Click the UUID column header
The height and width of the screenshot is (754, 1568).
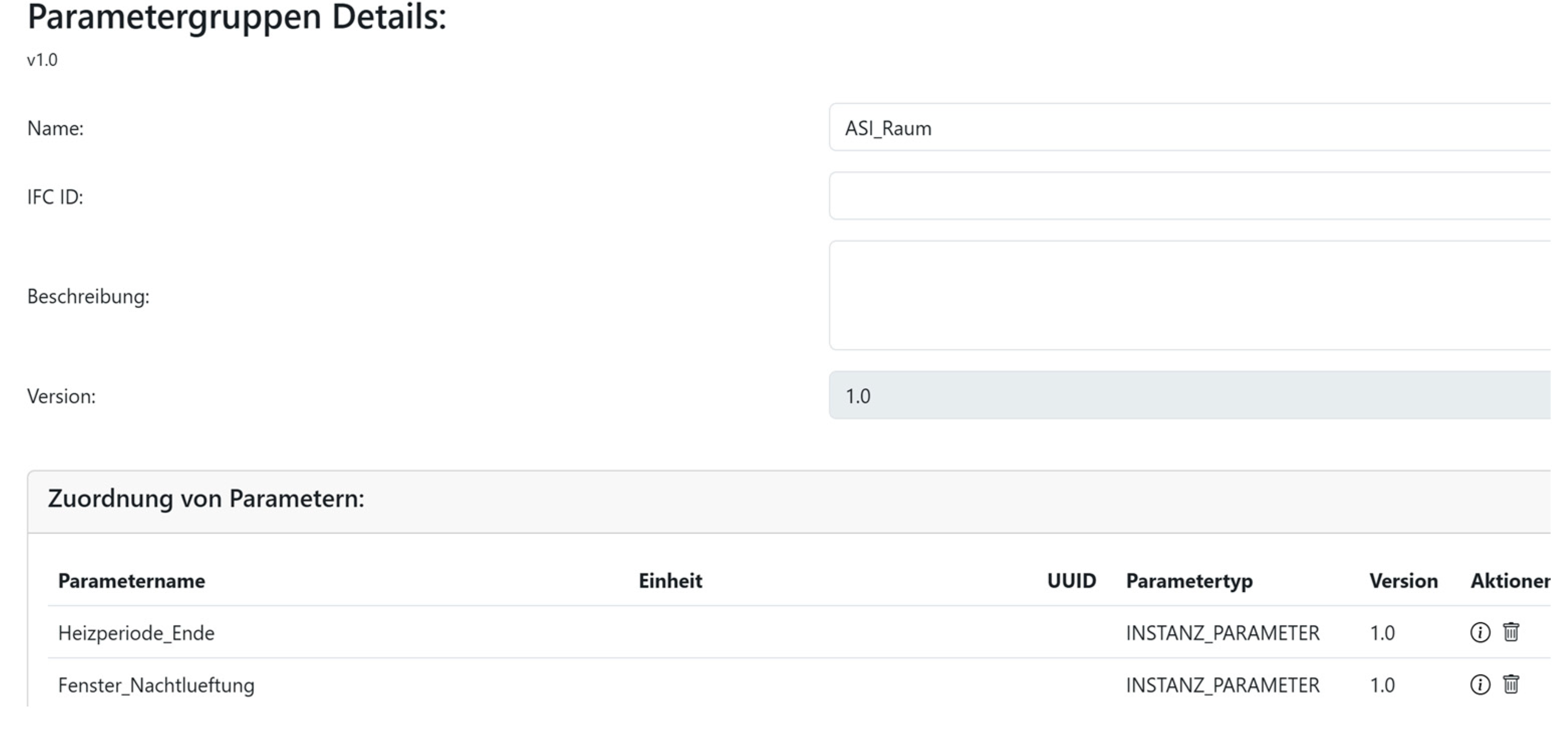(1071, 581)
